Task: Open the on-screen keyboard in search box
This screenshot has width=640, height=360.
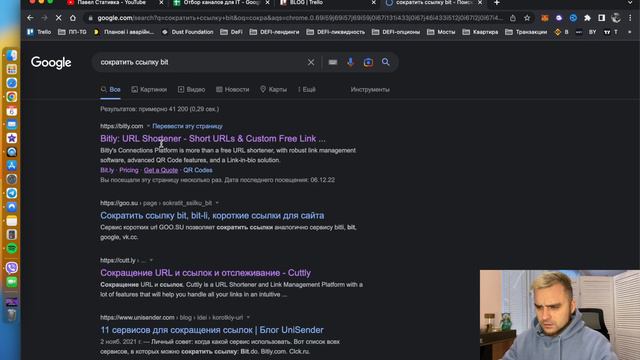Action: click(x=333, y=62)
